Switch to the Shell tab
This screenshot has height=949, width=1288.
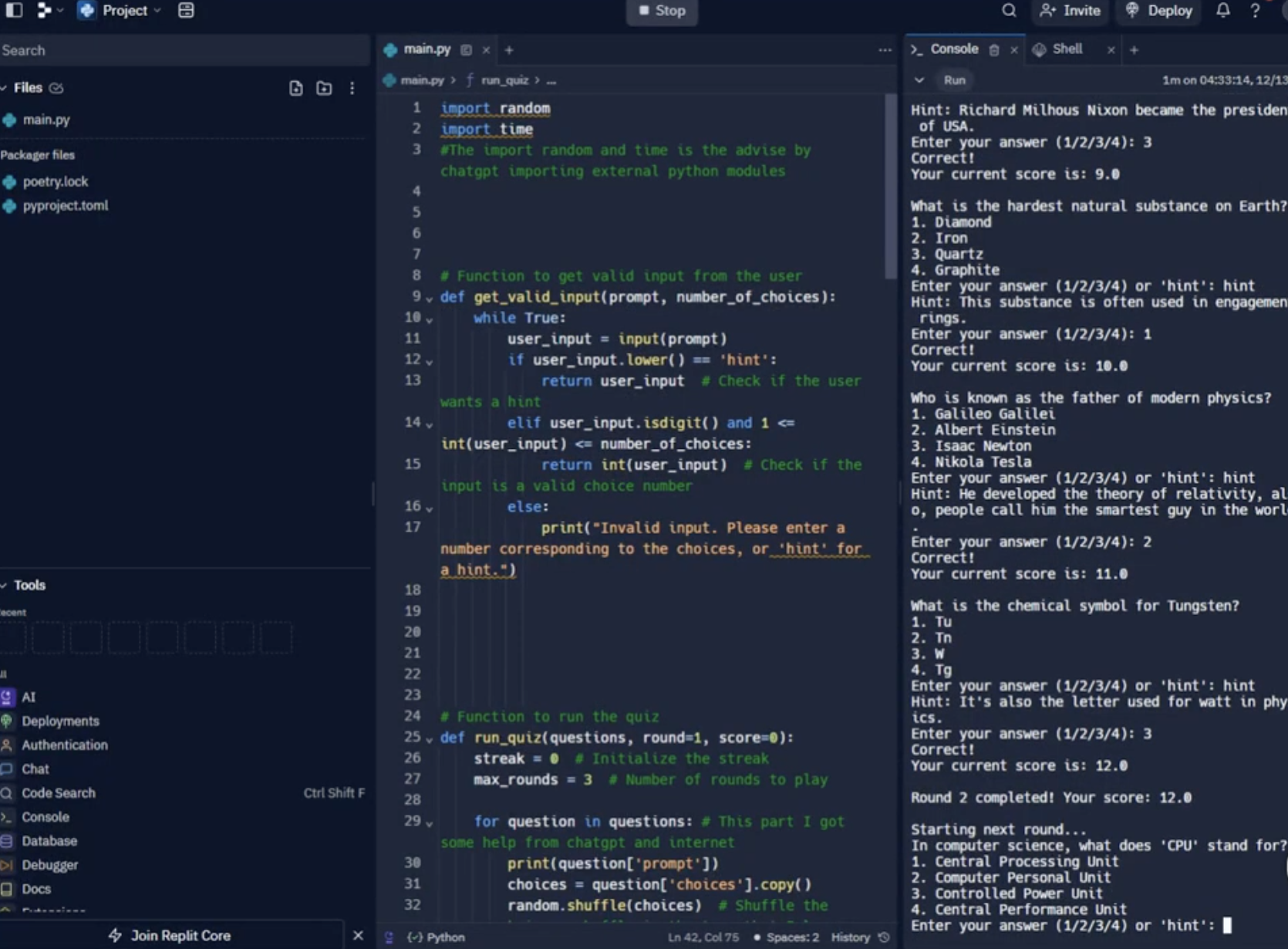1067,49
